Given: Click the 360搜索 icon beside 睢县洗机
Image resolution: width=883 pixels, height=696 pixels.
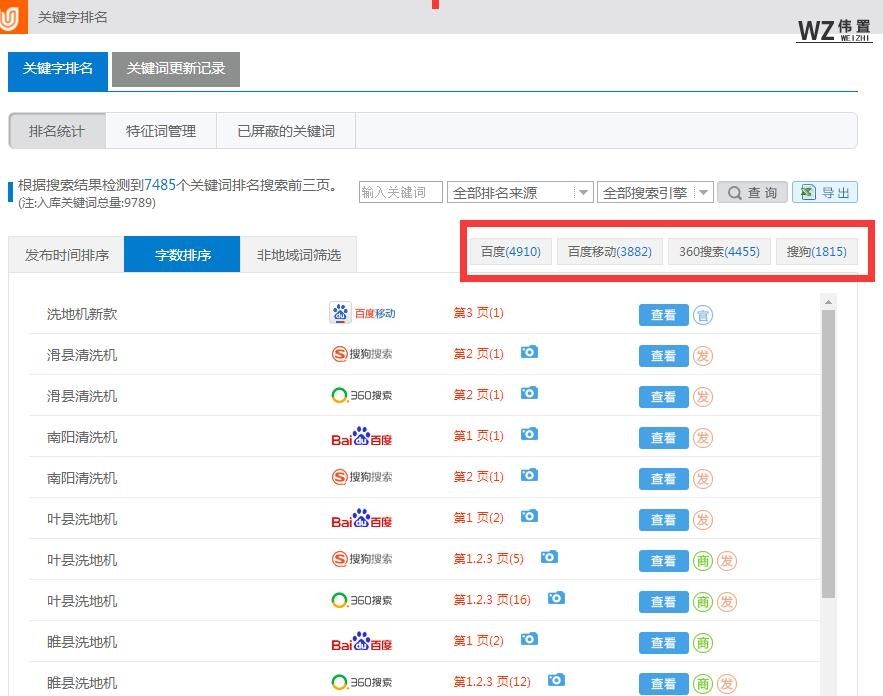Looking at the screenshot, I should [360, 683].
